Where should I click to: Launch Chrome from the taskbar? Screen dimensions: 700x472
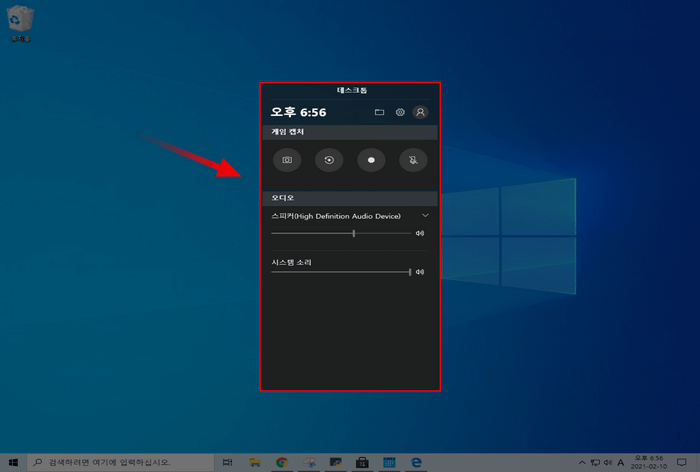(282, 463)
